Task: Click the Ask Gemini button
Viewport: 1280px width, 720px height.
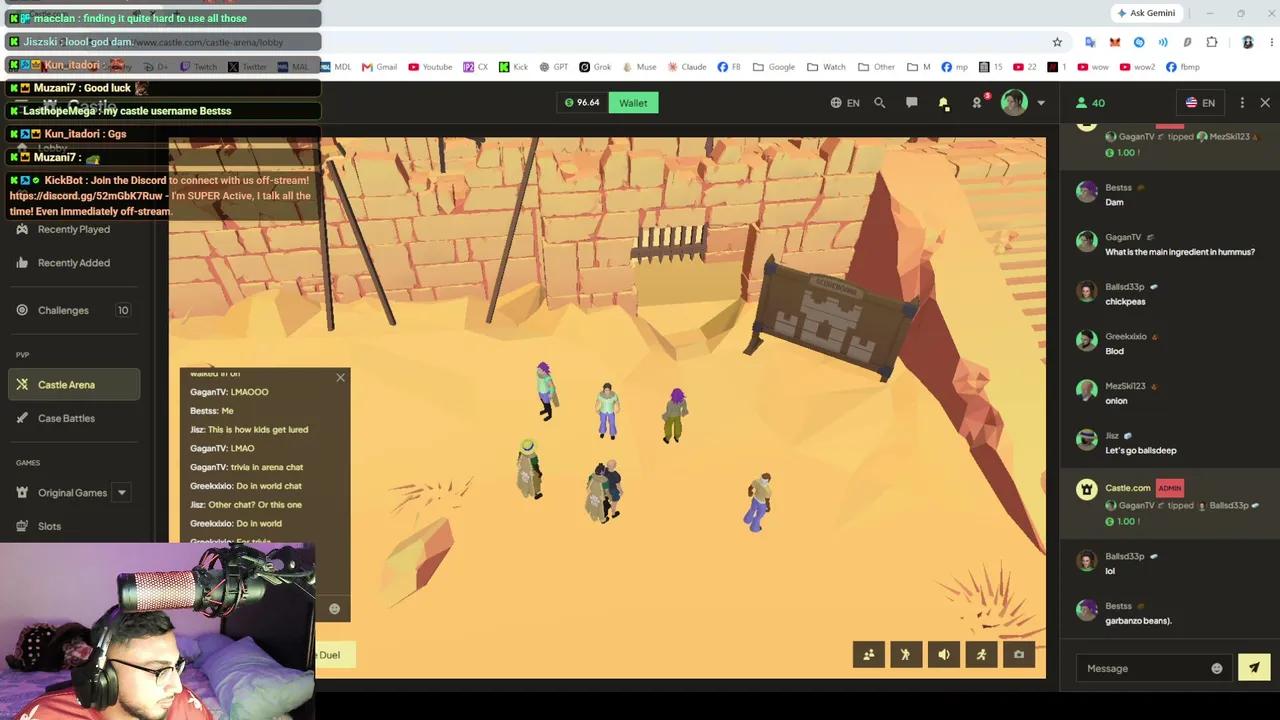Action: pos(1146,13)
